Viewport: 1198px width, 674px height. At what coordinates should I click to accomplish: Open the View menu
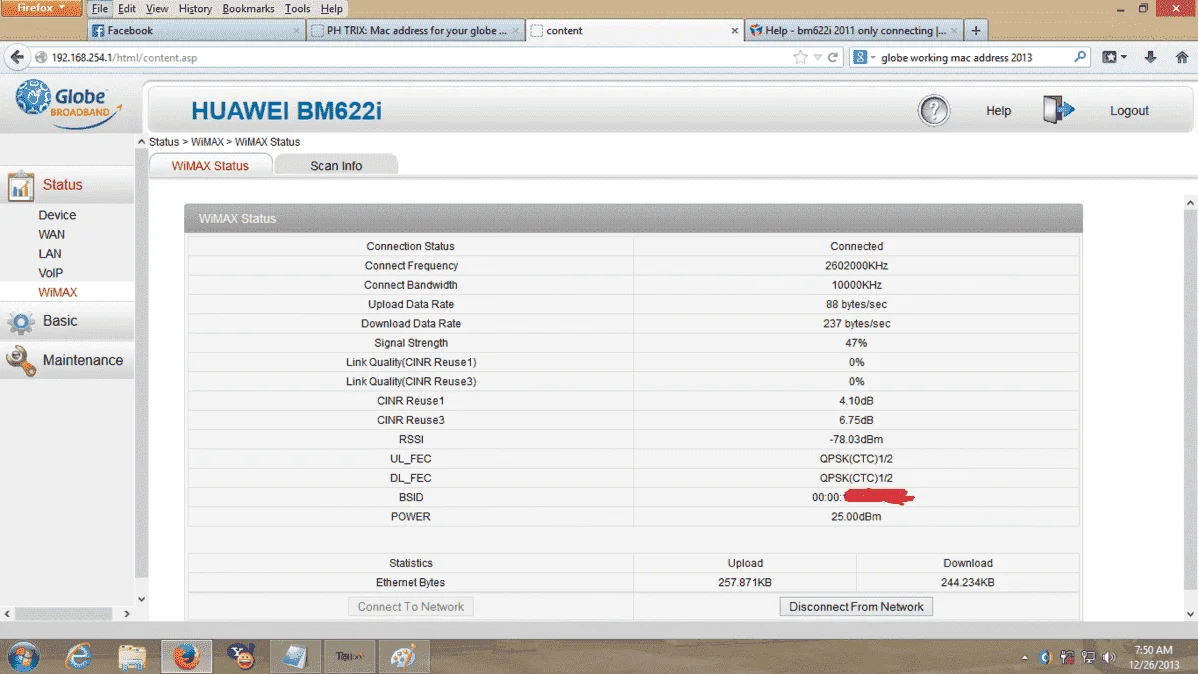click(157, 8)
